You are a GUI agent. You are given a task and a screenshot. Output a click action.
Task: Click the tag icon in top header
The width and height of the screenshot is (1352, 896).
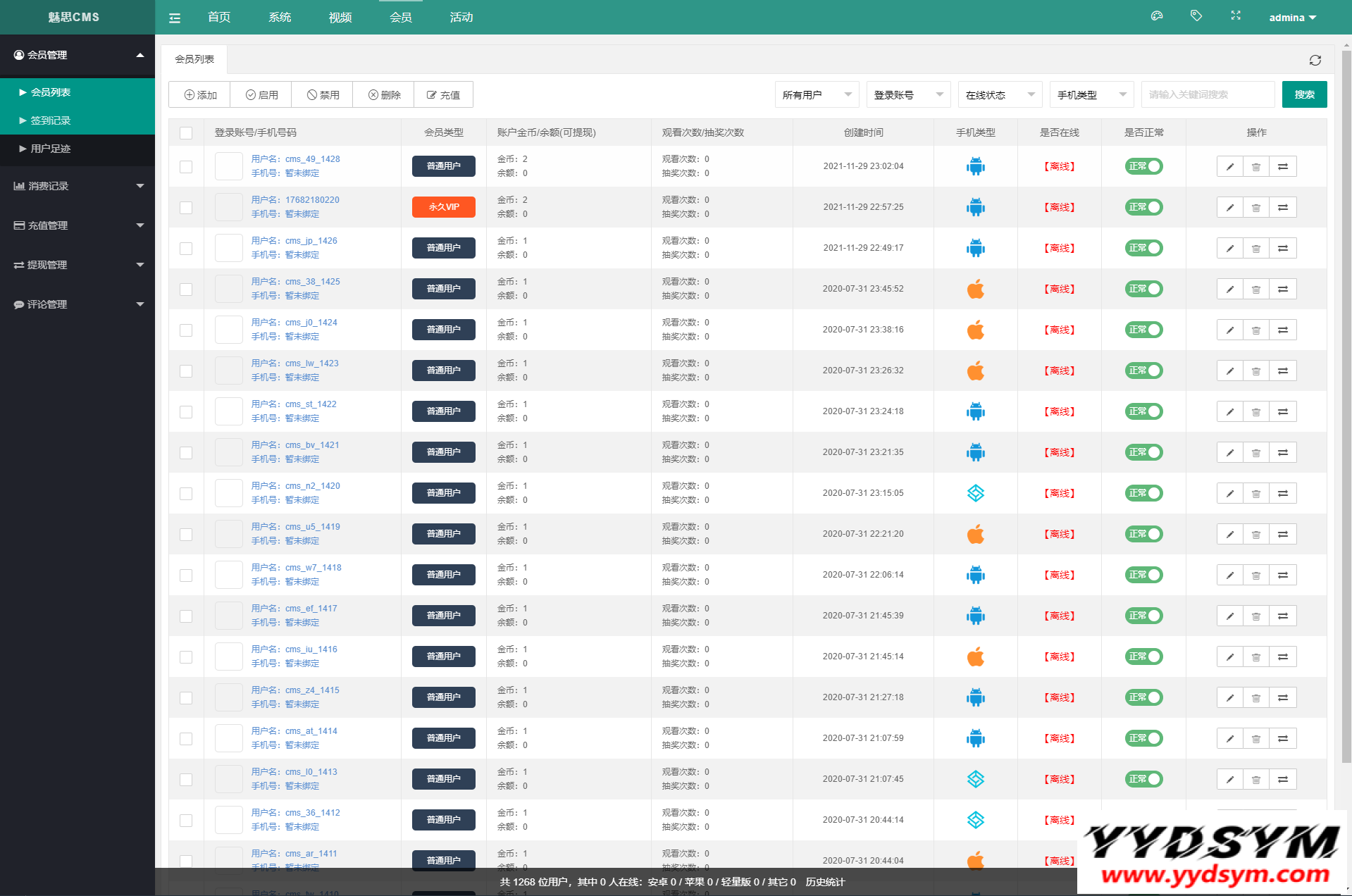(1196, 16)
